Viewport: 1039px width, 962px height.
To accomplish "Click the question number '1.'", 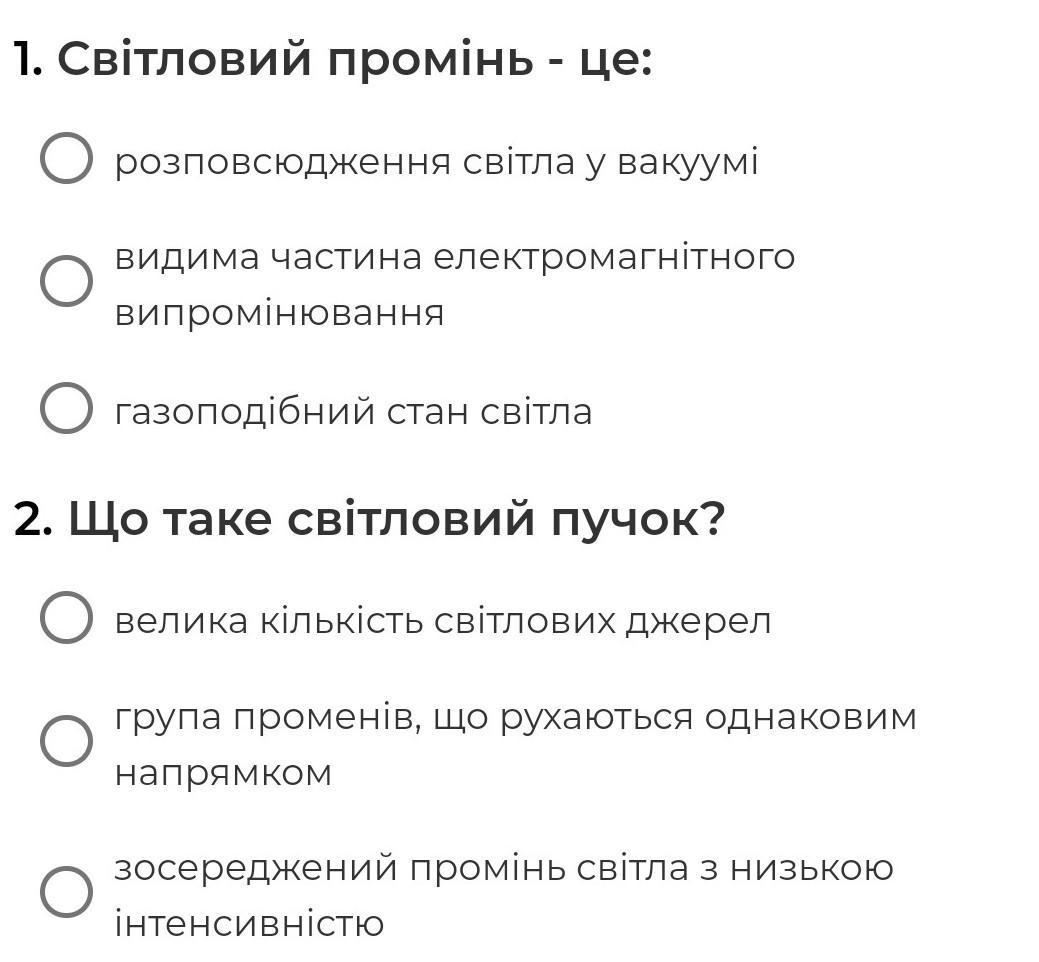I will [28, 60].
